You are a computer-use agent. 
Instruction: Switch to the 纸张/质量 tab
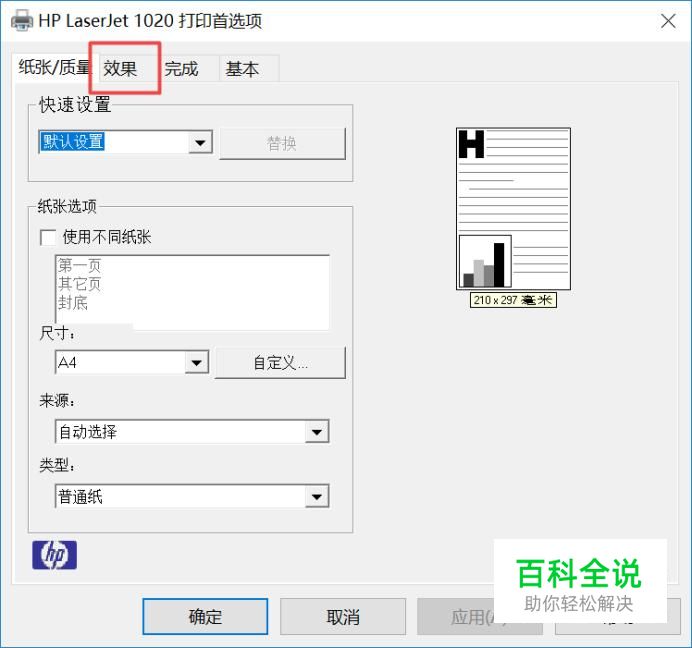pyautogui.click(x=54, y=68)
